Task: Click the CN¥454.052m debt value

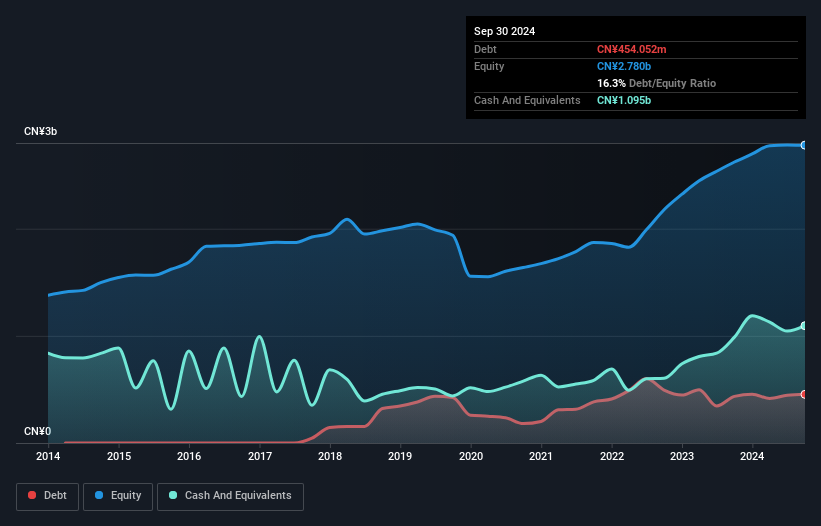Action: pos(631,49)
